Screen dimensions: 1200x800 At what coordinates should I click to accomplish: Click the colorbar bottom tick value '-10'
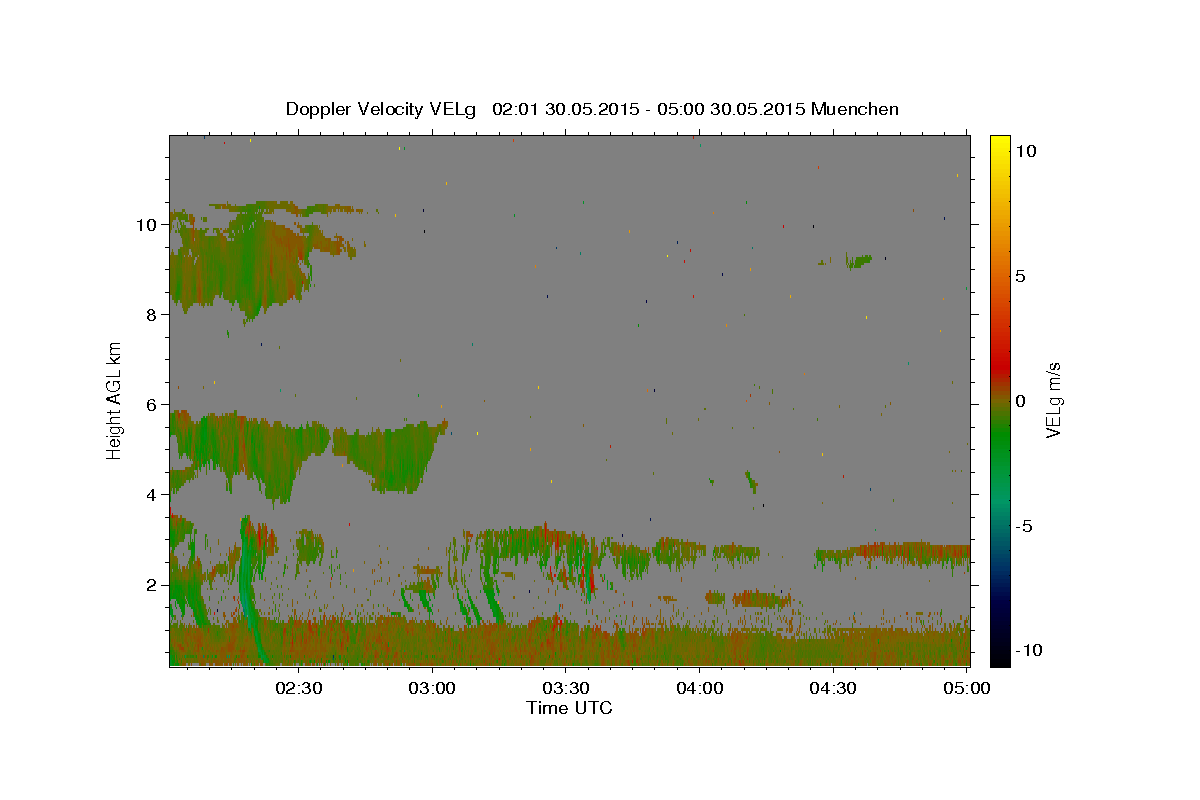pyautogui.click(x=1028, y=650)
